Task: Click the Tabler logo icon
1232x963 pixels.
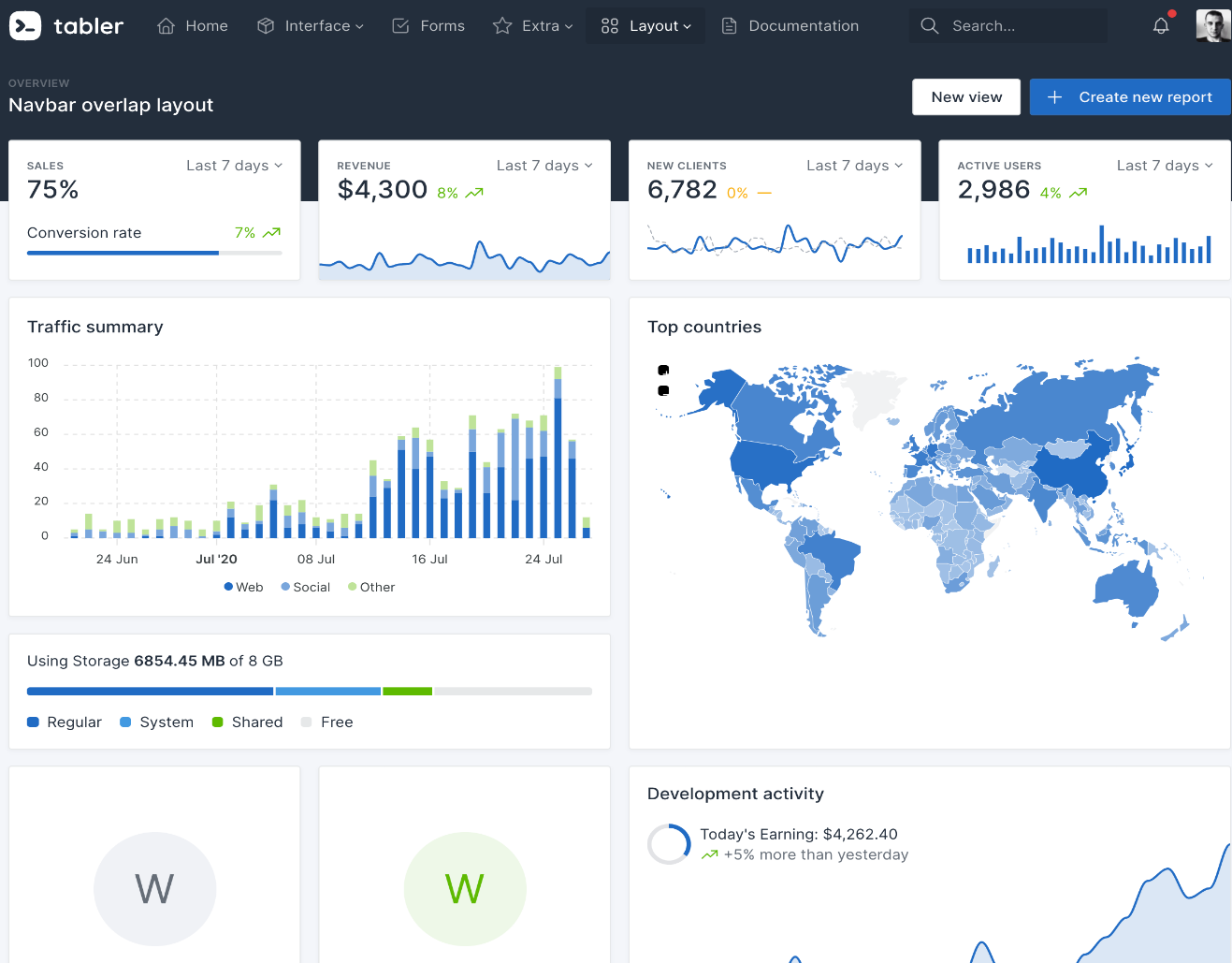Action: point(25,26)
